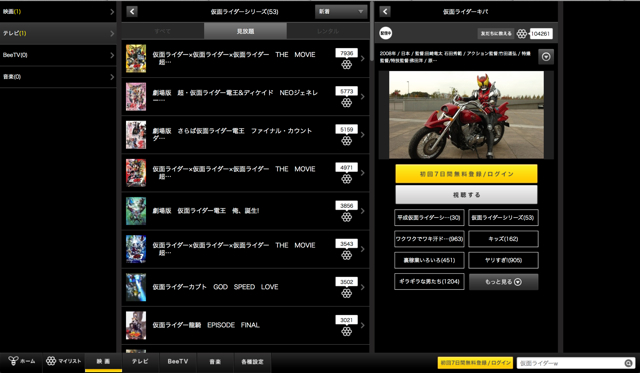Click the search magnifier icon in the bottom search field

coord(628,363)
